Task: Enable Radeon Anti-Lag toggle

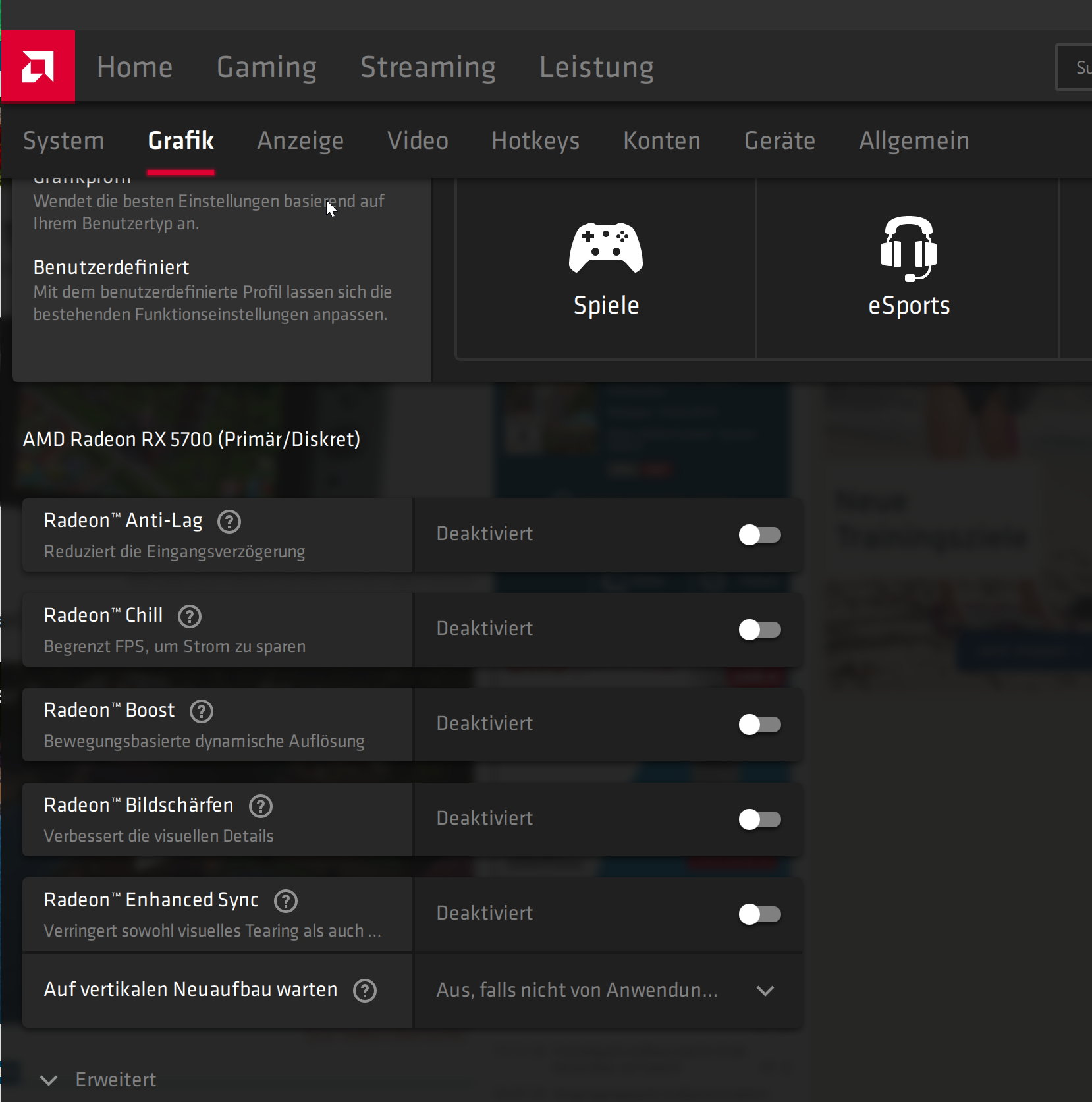Action: click(x=760, y=535)
